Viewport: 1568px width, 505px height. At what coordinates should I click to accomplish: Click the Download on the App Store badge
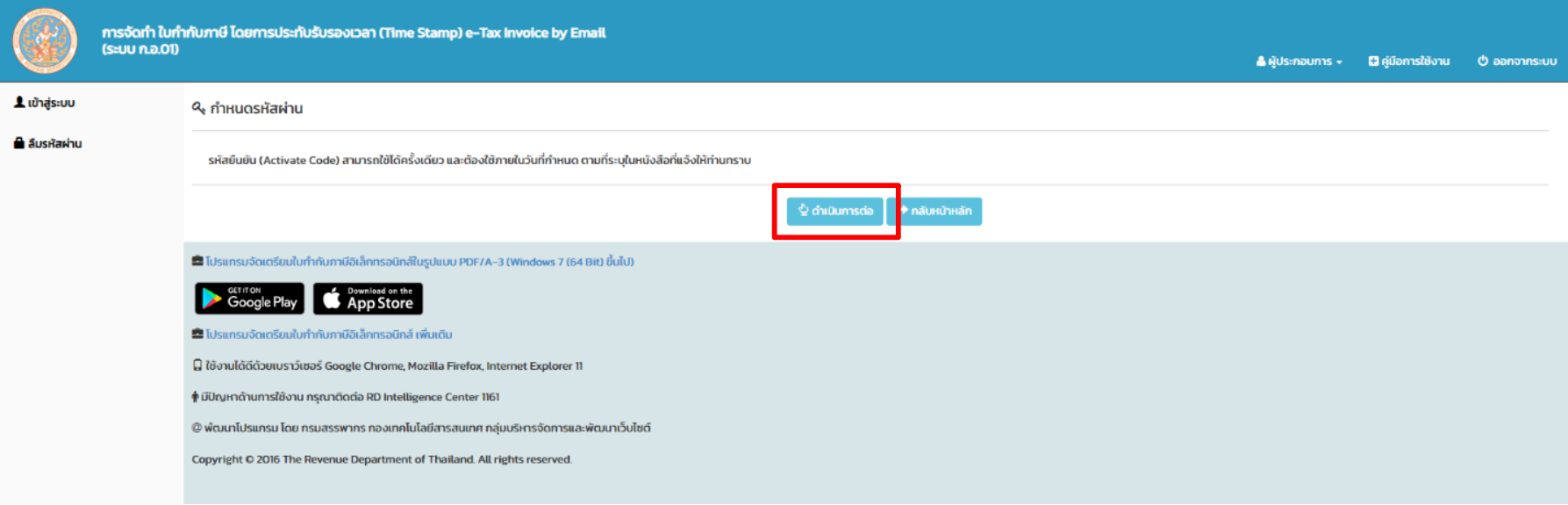point(368,299)
